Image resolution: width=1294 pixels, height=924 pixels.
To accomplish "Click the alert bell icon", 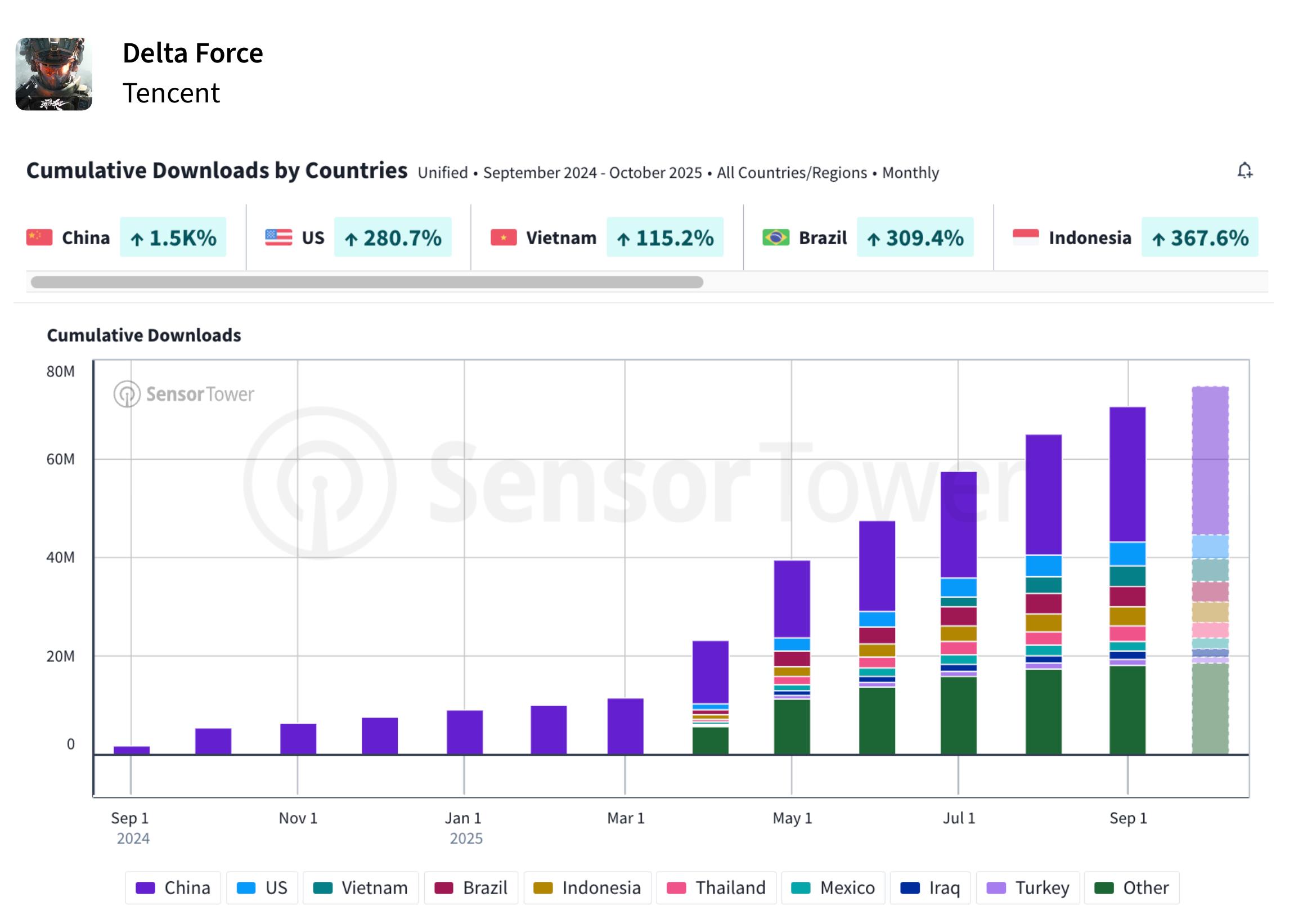I will coord(1244,171).
